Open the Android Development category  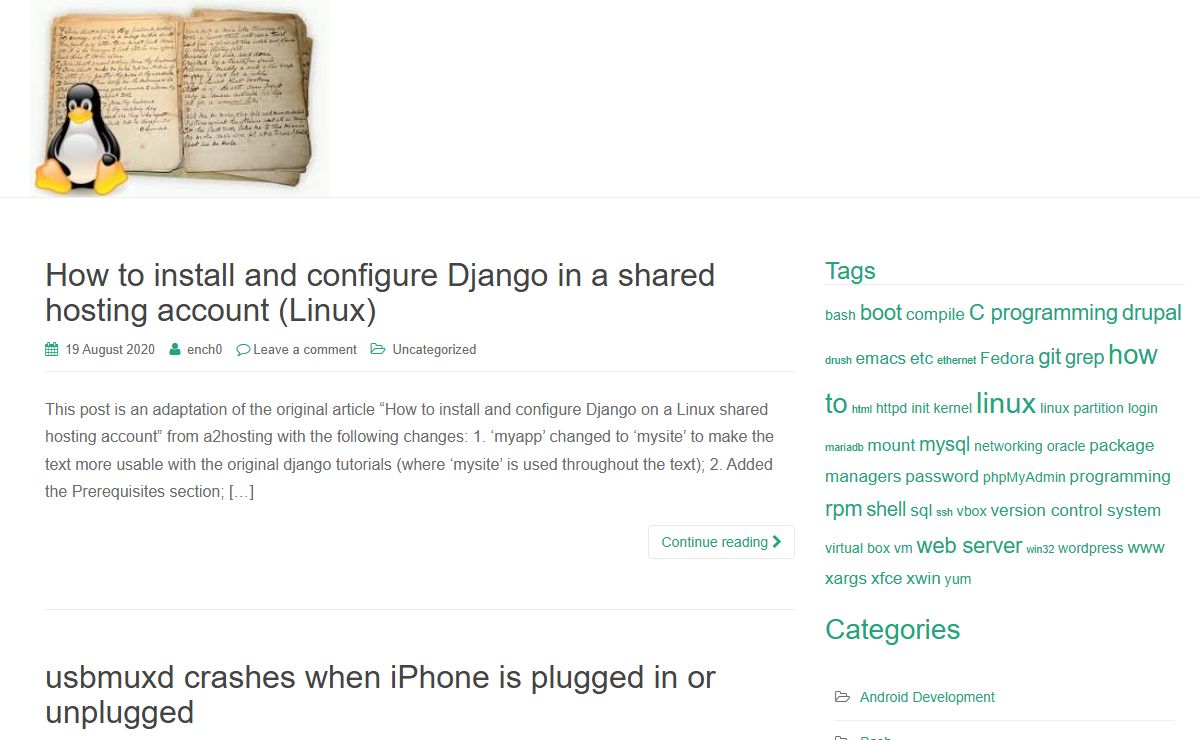927,697
